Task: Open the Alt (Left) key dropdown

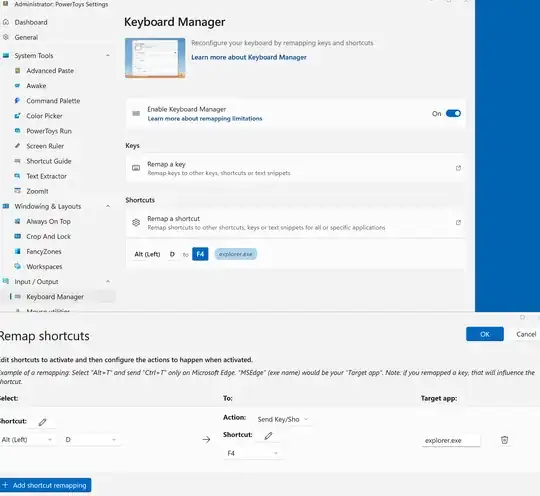Action: click(x=27, y=440)
